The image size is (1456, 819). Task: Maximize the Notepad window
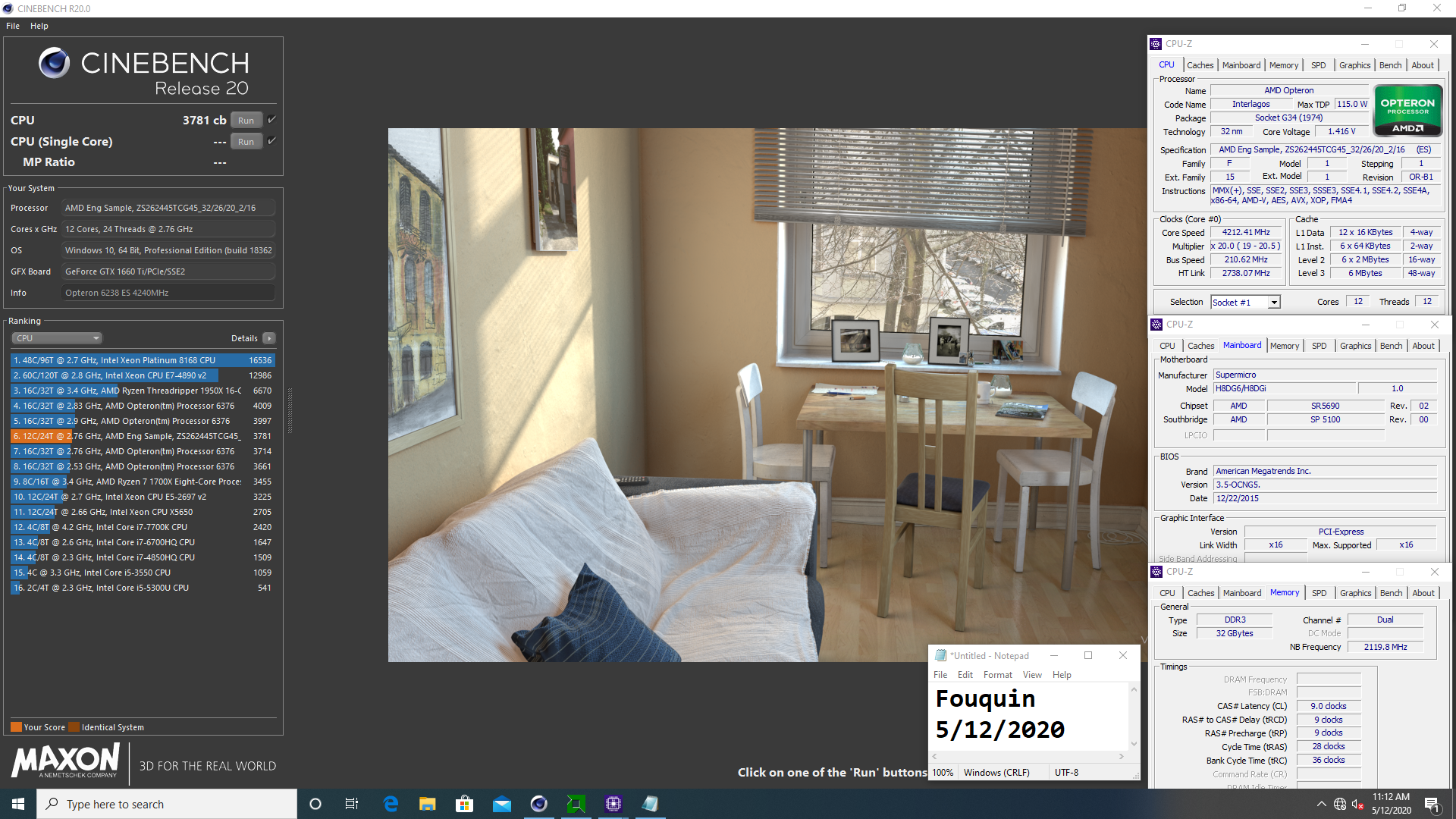click(1088, 656)
